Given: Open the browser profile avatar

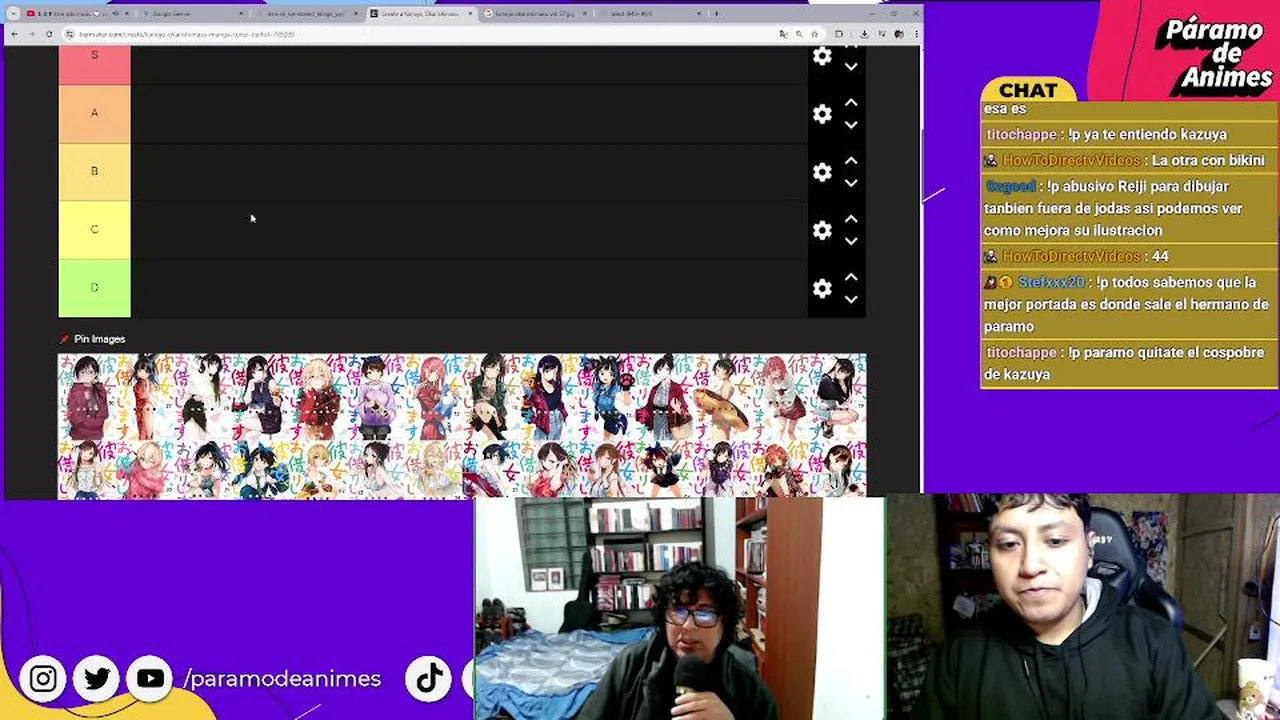Looking at the screenshot, I should pos(899,34).
